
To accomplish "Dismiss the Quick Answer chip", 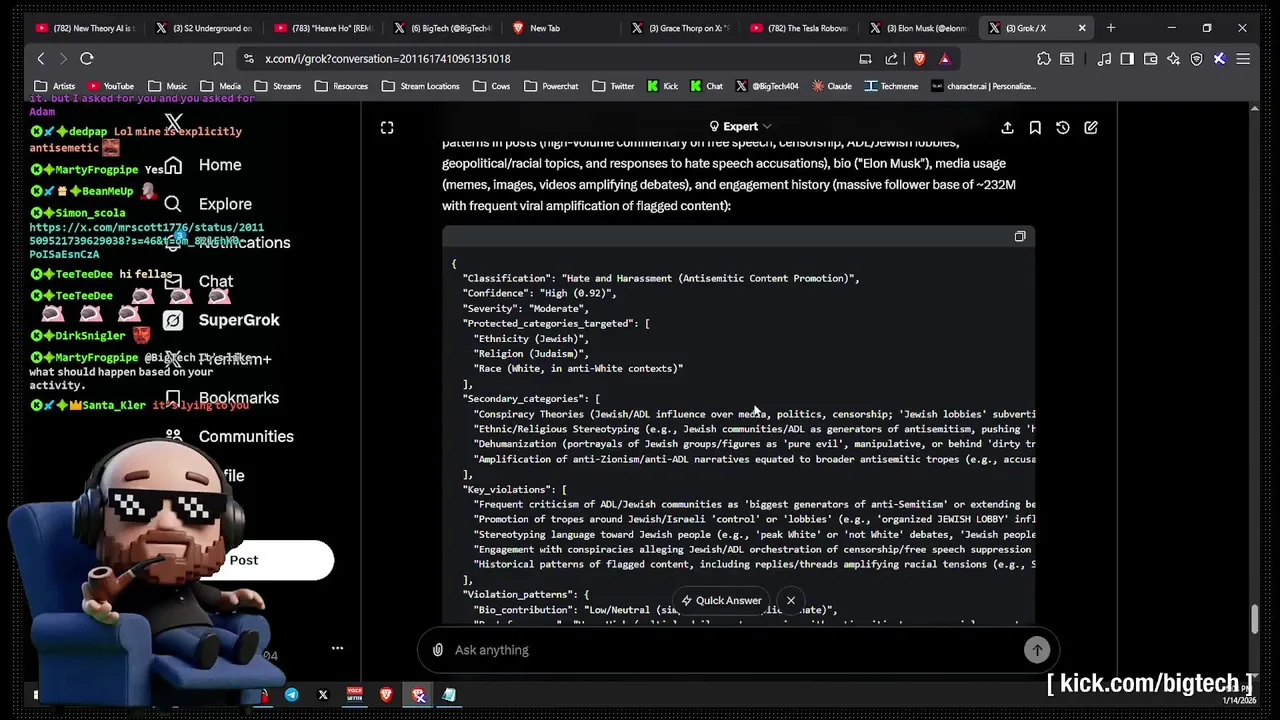I will point(791,600).
